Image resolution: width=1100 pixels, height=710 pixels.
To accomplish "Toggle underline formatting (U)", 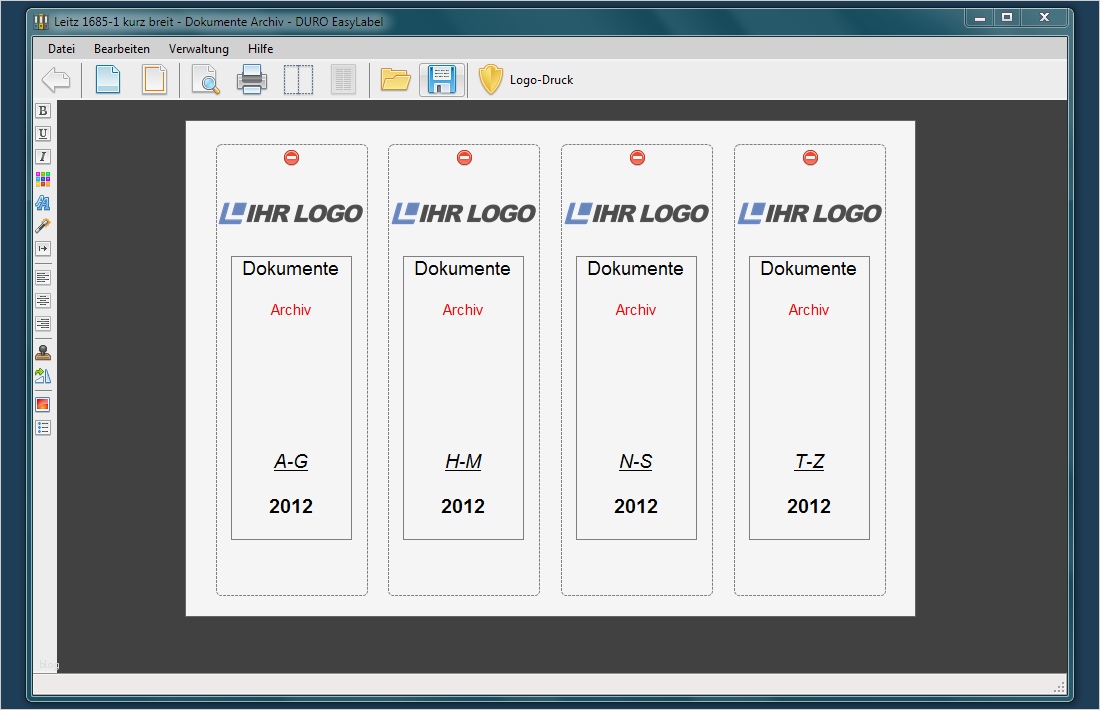I will coord(43,133).
